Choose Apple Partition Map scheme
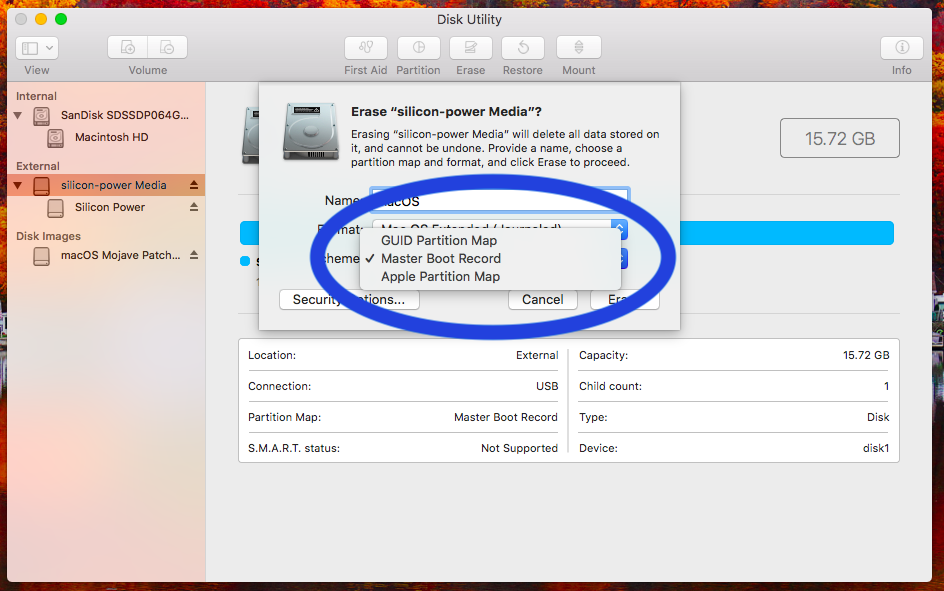944x591 pixels. [x=440, y=277]
